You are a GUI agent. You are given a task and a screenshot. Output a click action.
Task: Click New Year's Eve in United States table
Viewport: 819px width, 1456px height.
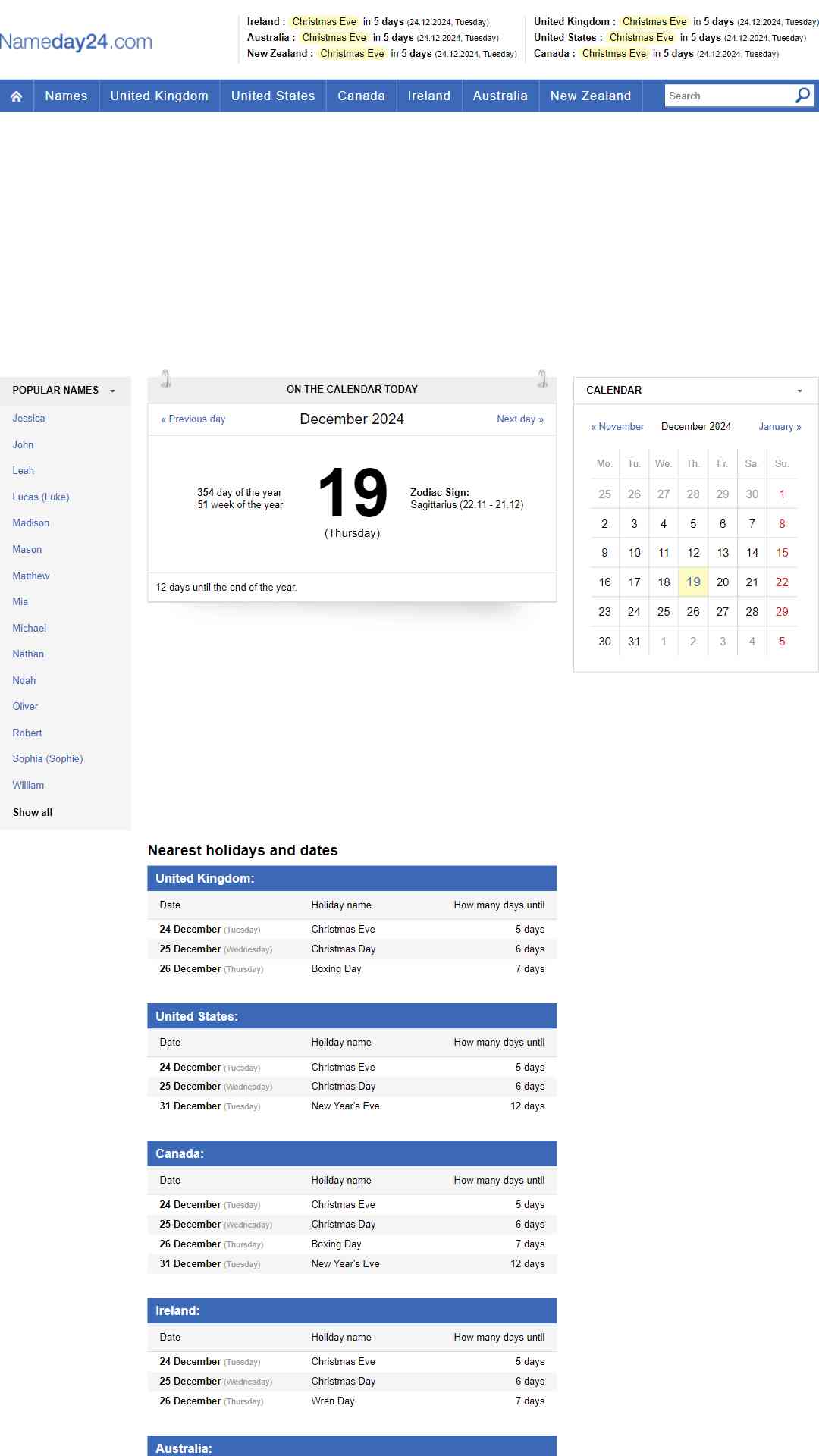(346, 1106)
